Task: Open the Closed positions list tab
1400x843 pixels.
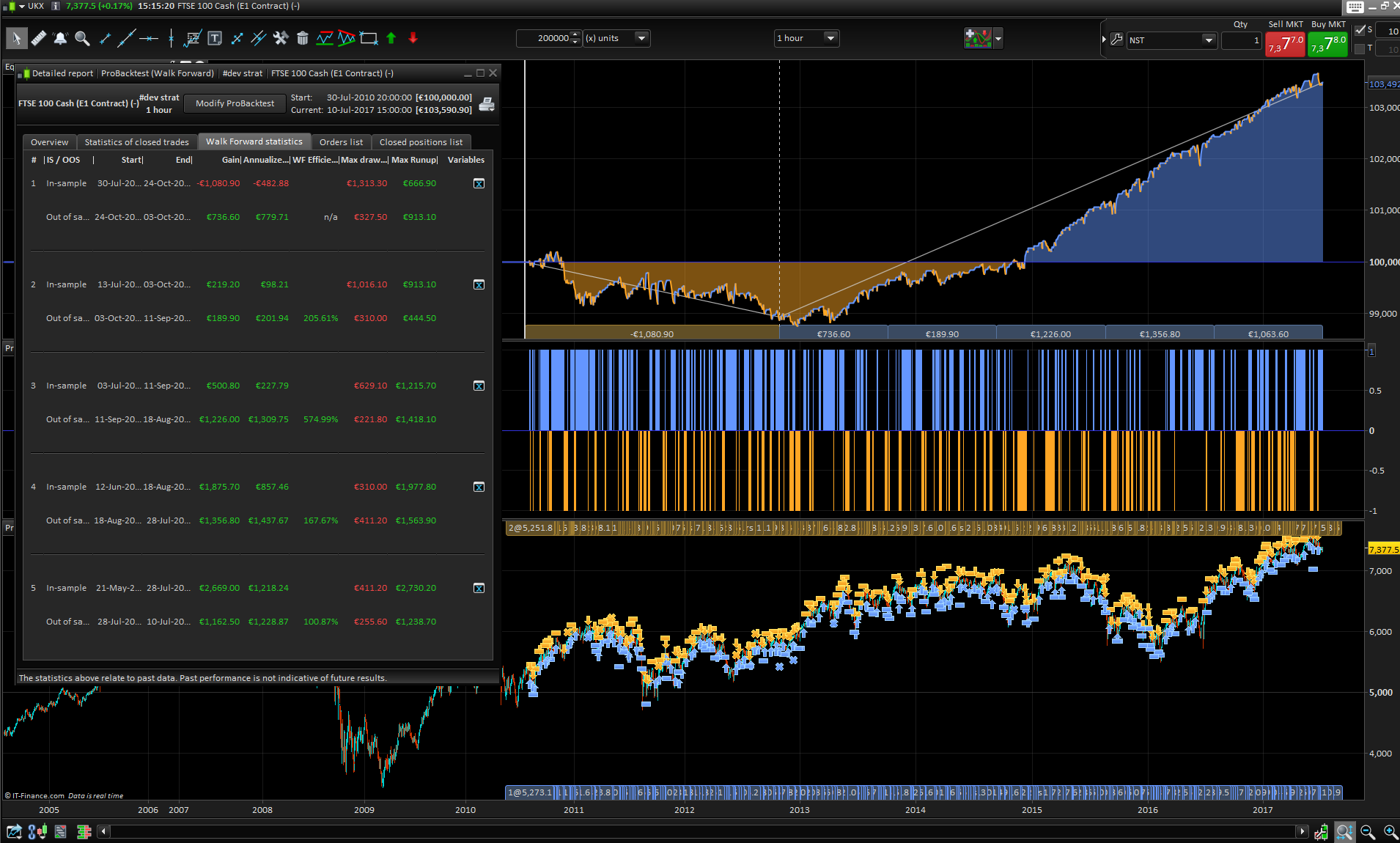Action: pyautogui.click(x=421, y=142)
